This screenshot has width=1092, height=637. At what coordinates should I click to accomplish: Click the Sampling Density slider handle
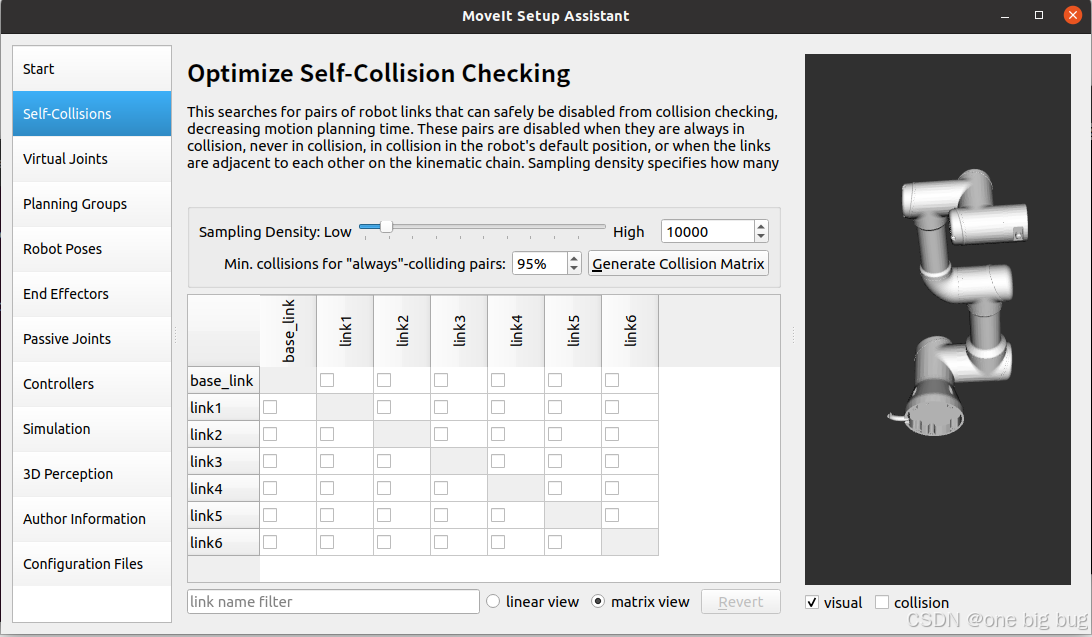pyautogui.click(x=386, y=226)
